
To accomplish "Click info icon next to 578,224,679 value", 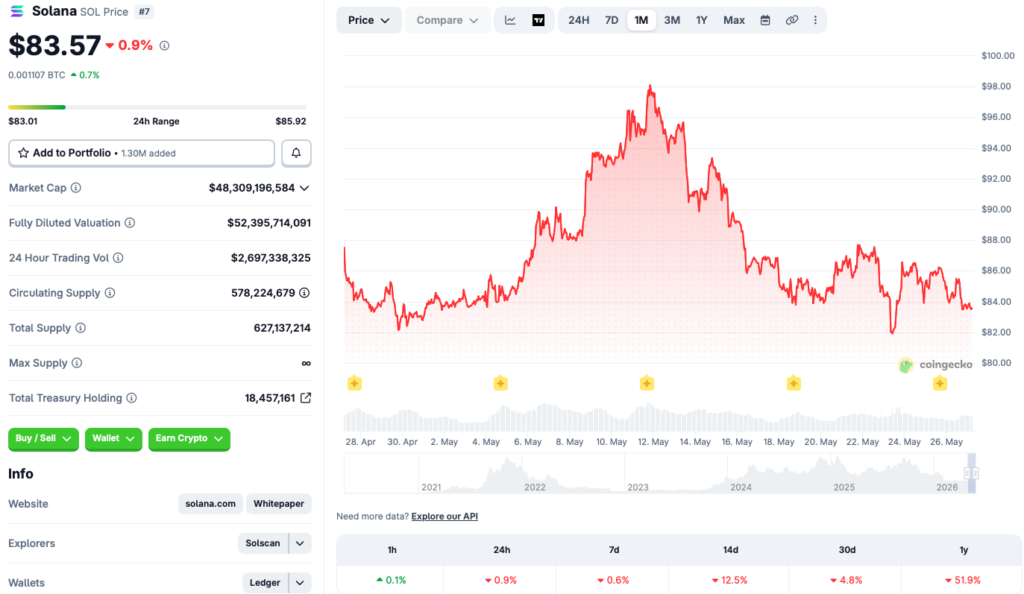I will click(304, 293).
